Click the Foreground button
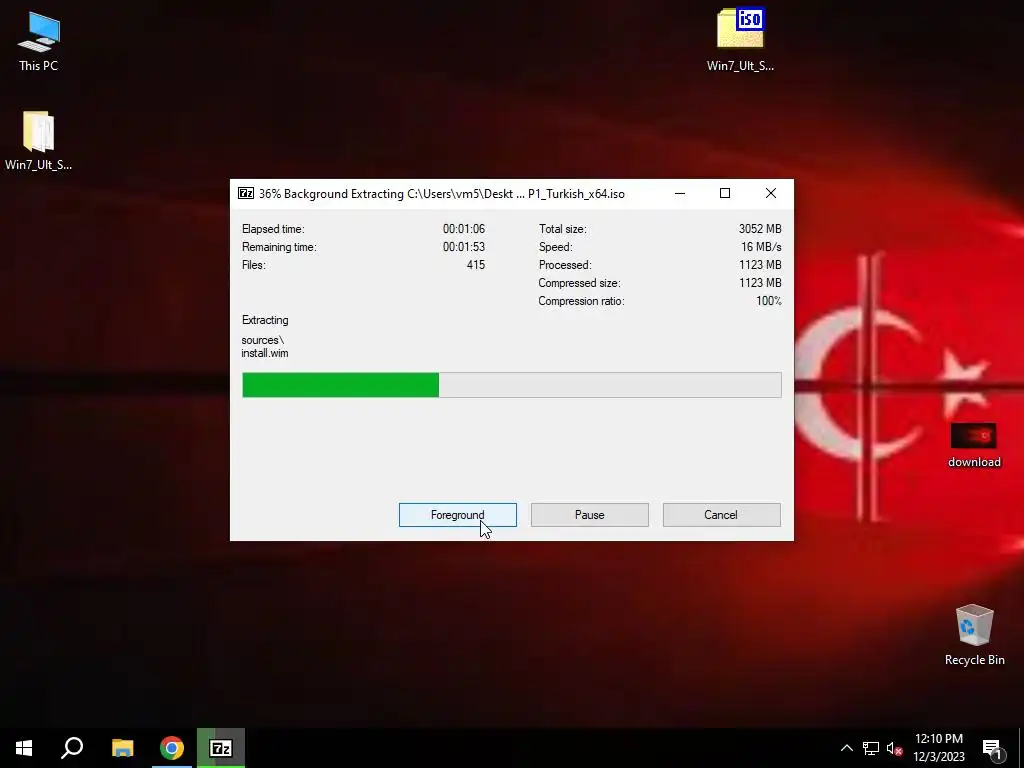This screenshot has width=1024, height=768. 457,515
